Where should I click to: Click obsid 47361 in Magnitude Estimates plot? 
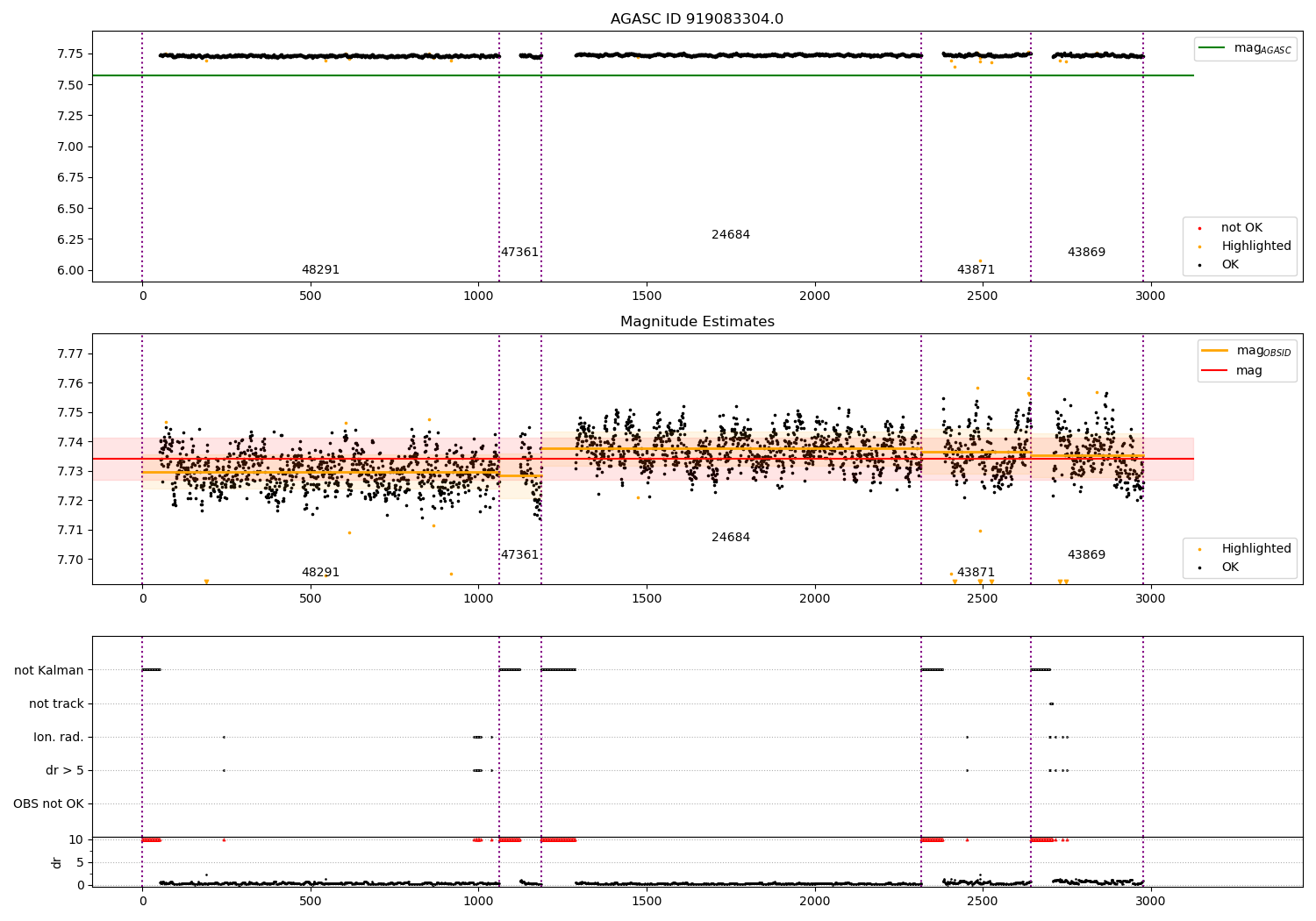[x=519, y=555]
